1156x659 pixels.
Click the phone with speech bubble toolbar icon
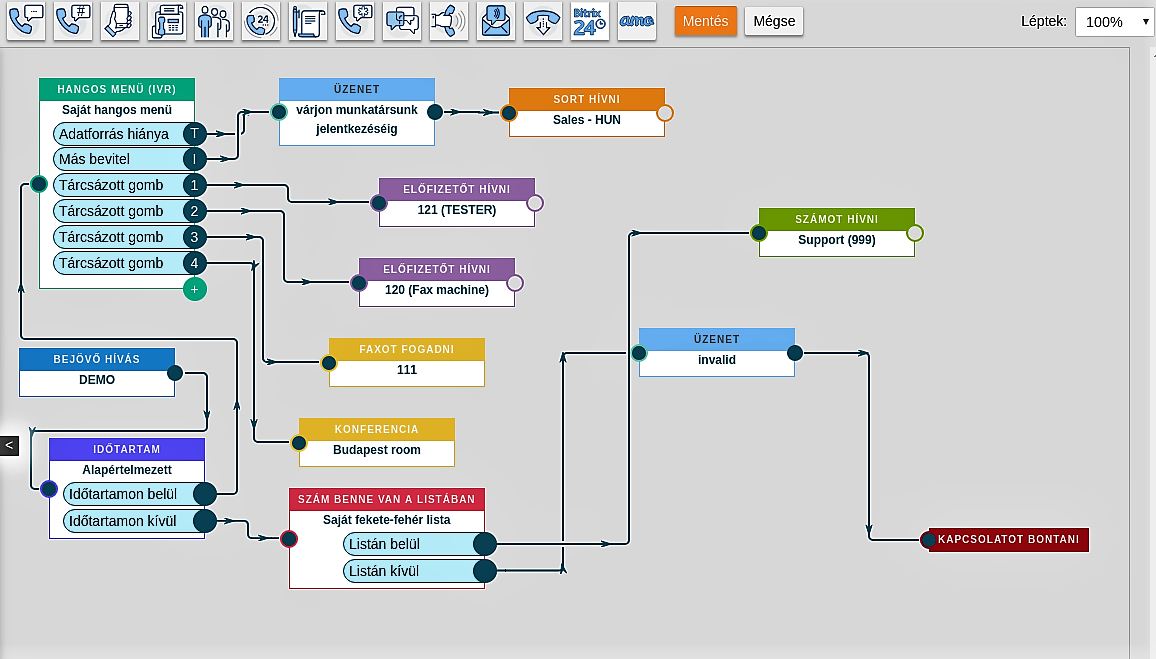pyautogui.click(x=26, y=21)
